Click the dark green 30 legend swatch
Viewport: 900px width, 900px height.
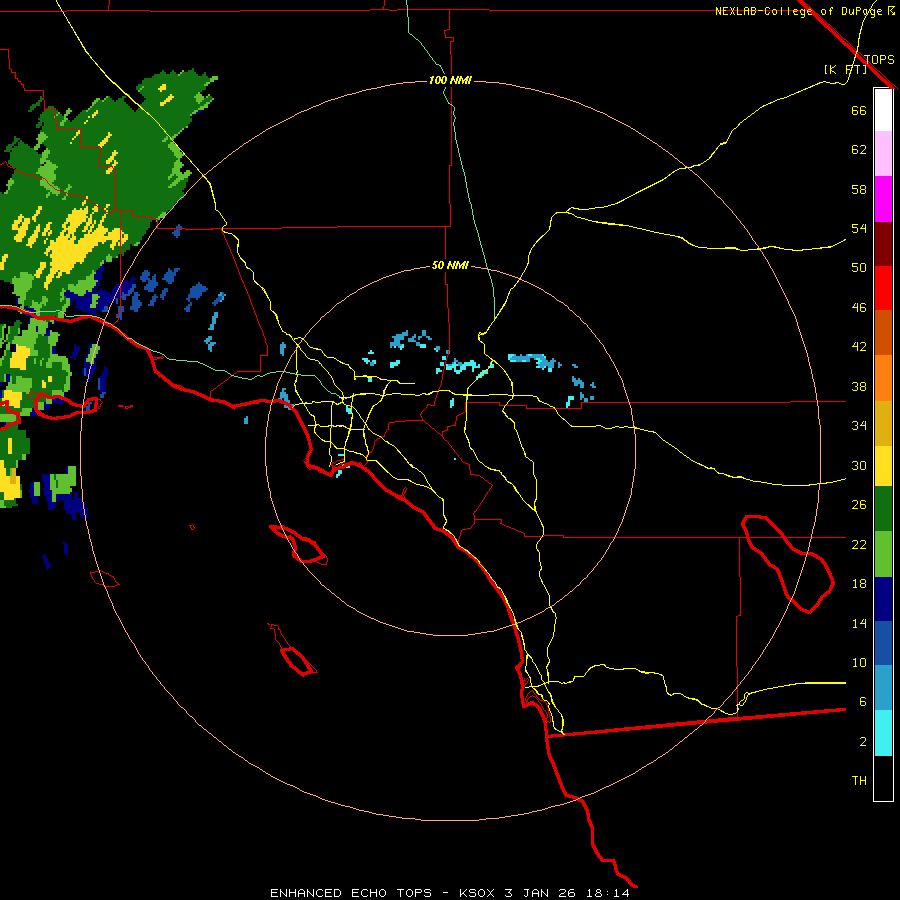point(883,509)
